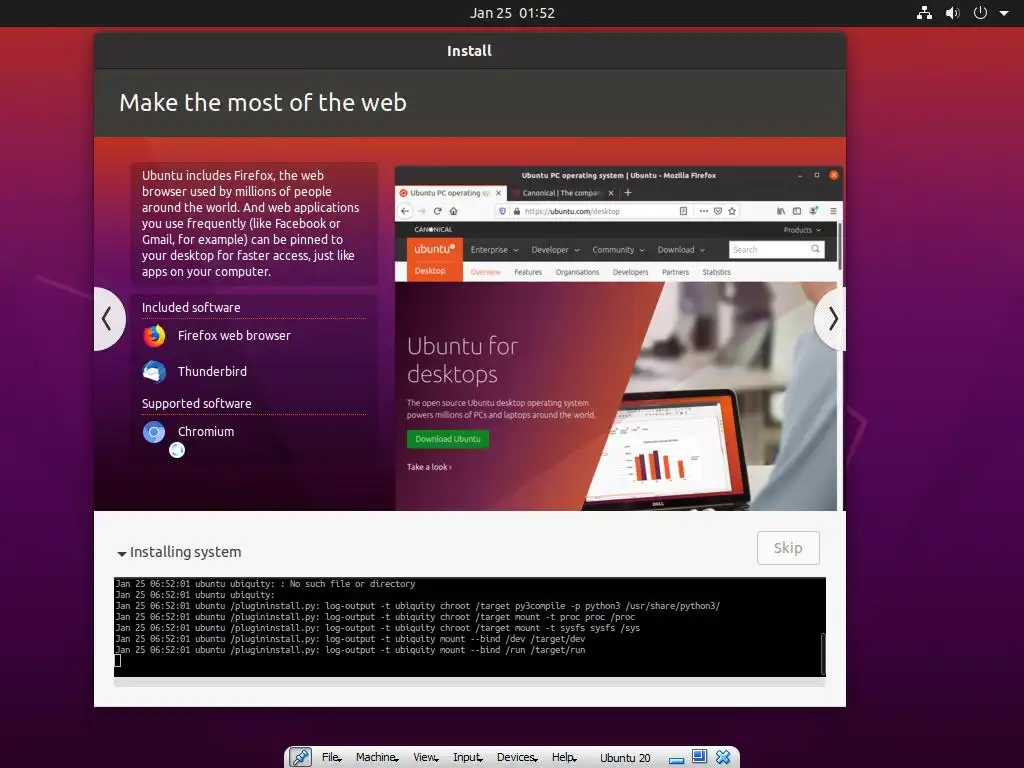Open the Developer dropdown in slideshow page
Screen dimensions: 1024x768
[555, 250]
